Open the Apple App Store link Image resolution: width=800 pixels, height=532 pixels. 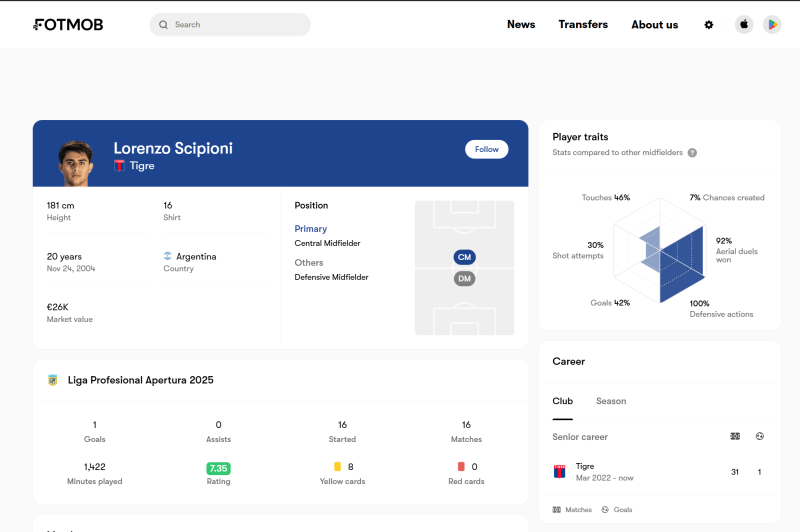(744, 24)
